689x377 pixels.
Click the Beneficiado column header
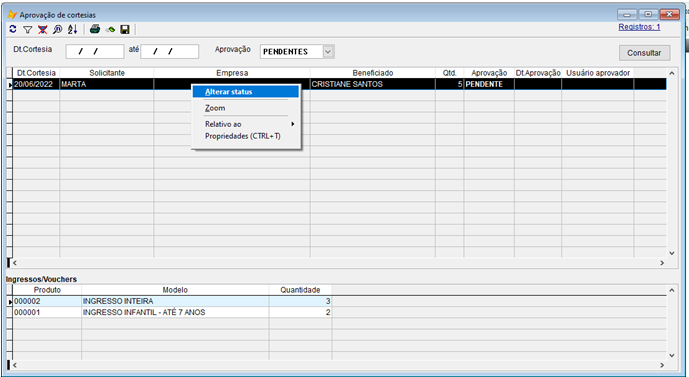pos(373,73)
